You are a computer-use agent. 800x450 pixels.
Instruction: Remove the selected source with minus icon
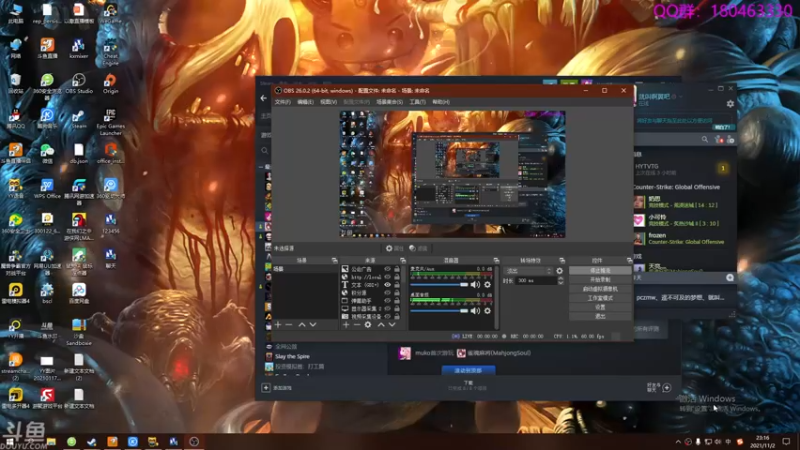pyautogui.click(x=357, y=324)
